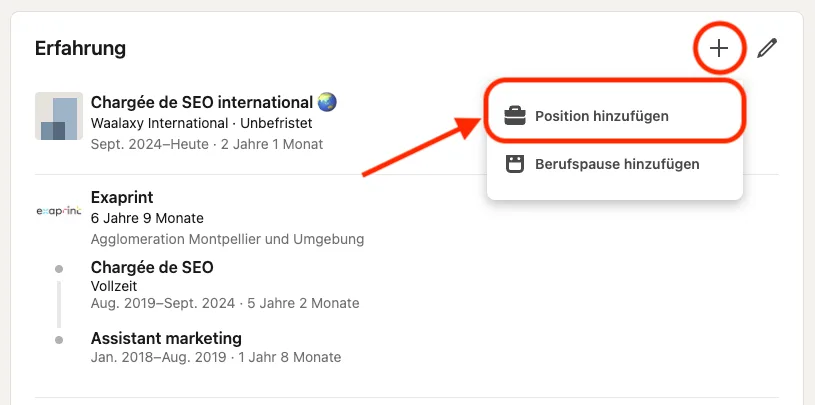Click the Exaprint company name
This screenshot has height=405, width=815.
pyautogui.click(x=122, y=197)
